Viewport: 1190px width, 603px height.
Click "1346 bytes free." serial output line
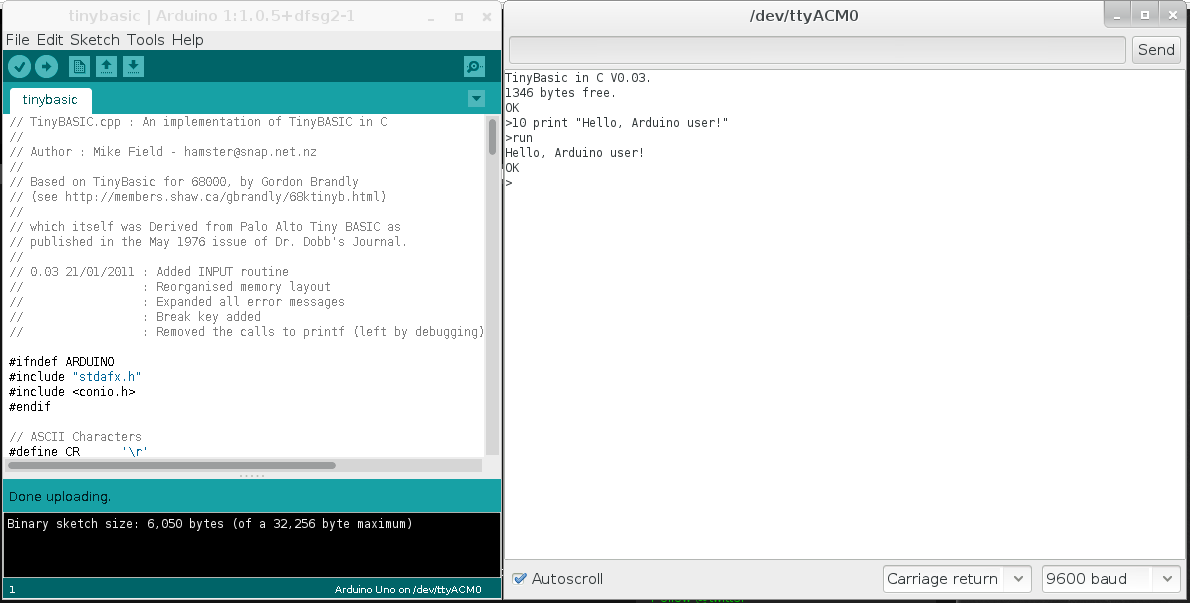(560, 93)
